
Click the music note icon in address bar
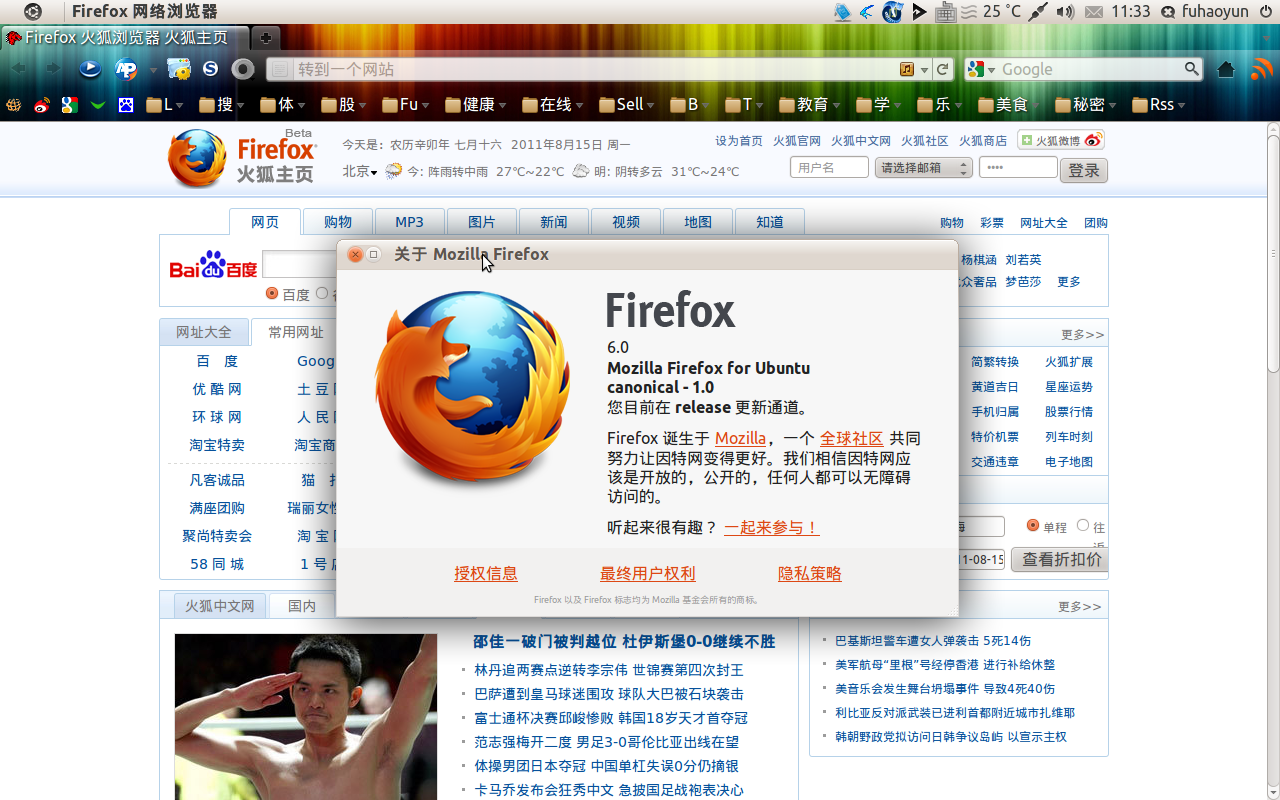pos(907,69)
